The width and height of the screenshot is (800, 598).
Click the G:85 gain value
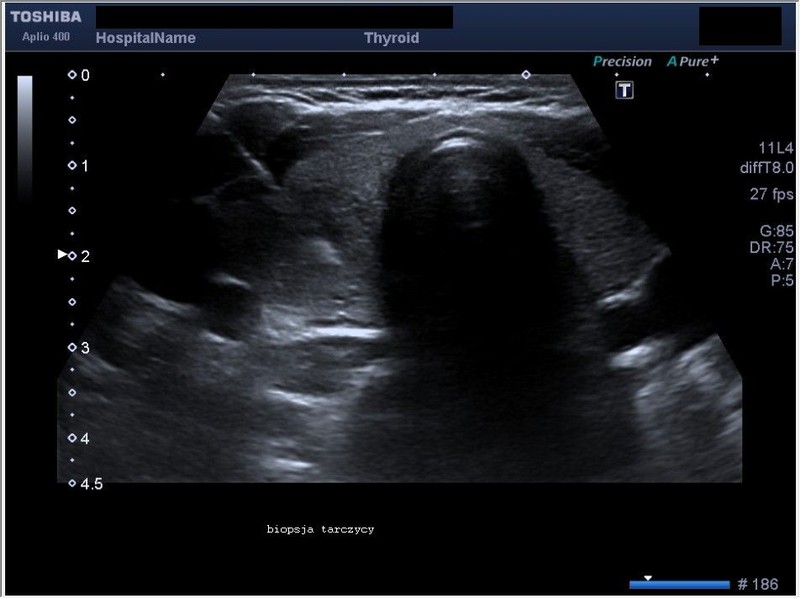coord(777,231)
